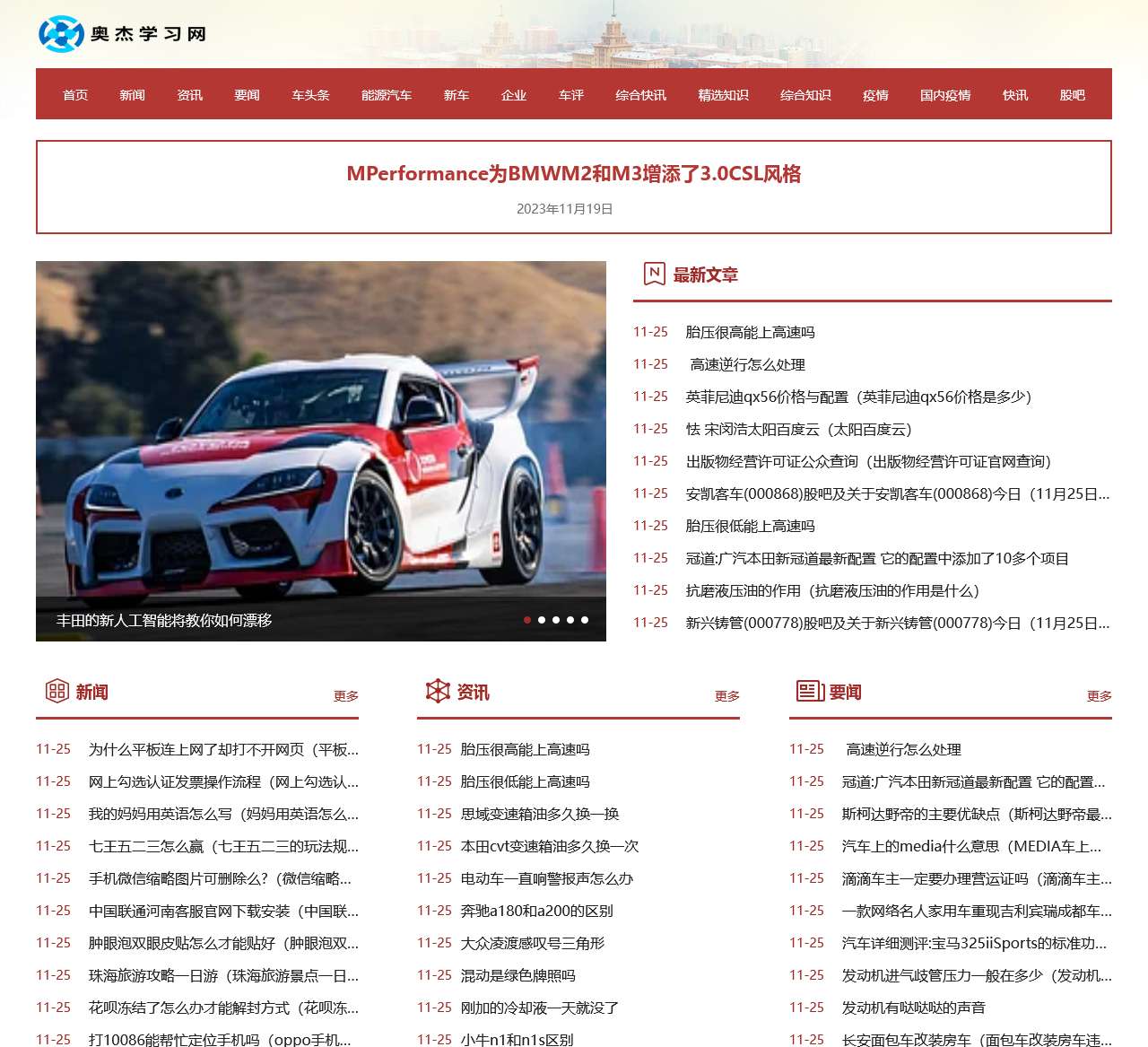The height and width of the screenshot is (1047, 1148).
Task: Select the third carousel dot
Action: [x=556, y=620]
